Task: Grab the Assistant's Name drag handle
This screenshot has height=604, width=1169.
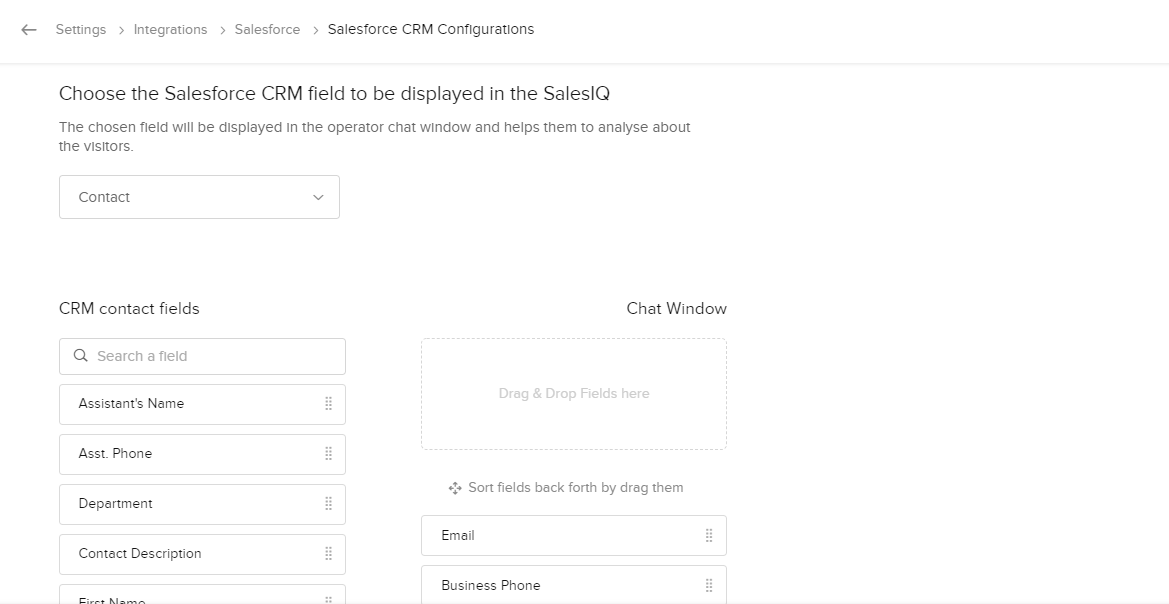Action: coord(328,404)
